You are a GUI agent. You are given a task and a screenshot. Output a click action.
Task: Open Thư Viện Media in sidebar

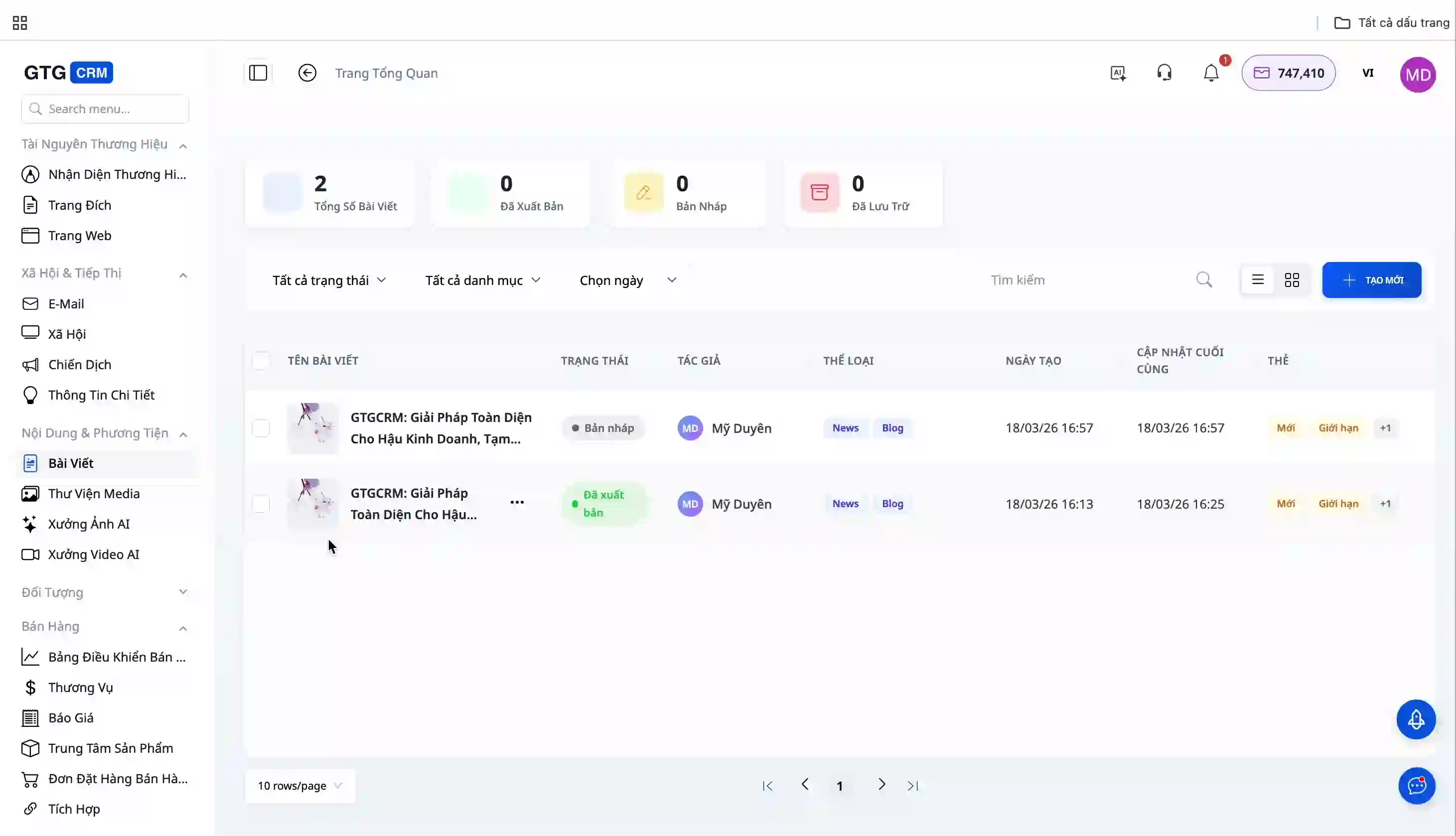(94, 494)
